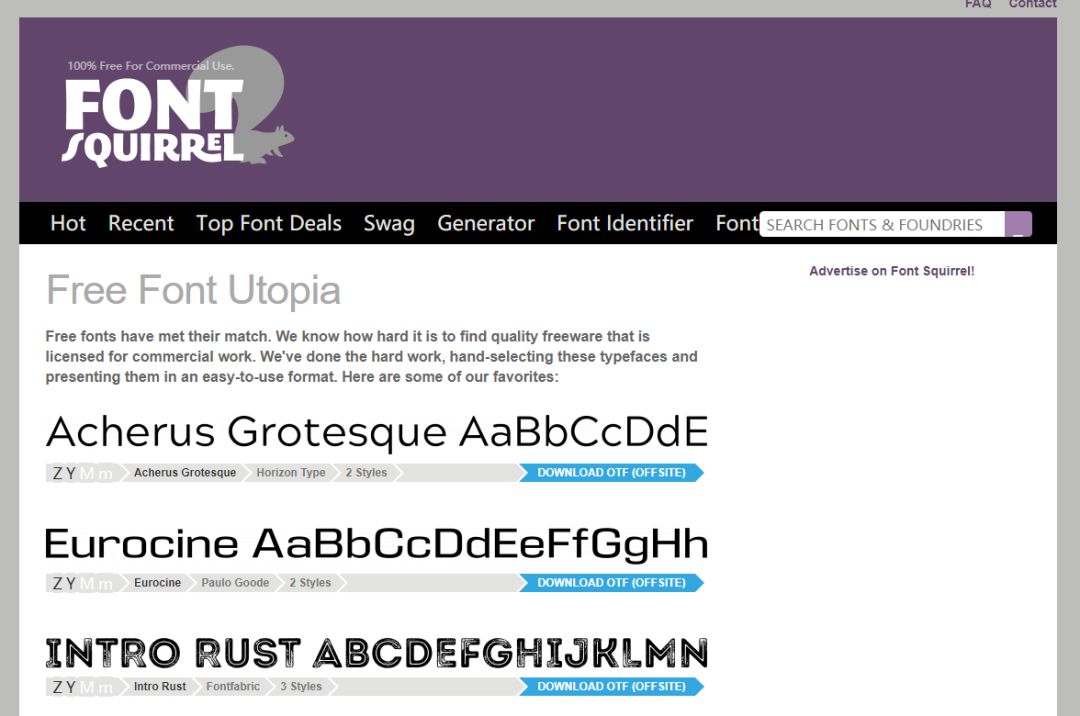Click the Horizon Type foundry link
The image size is (1080, 716).
click(x=291, y=473)
